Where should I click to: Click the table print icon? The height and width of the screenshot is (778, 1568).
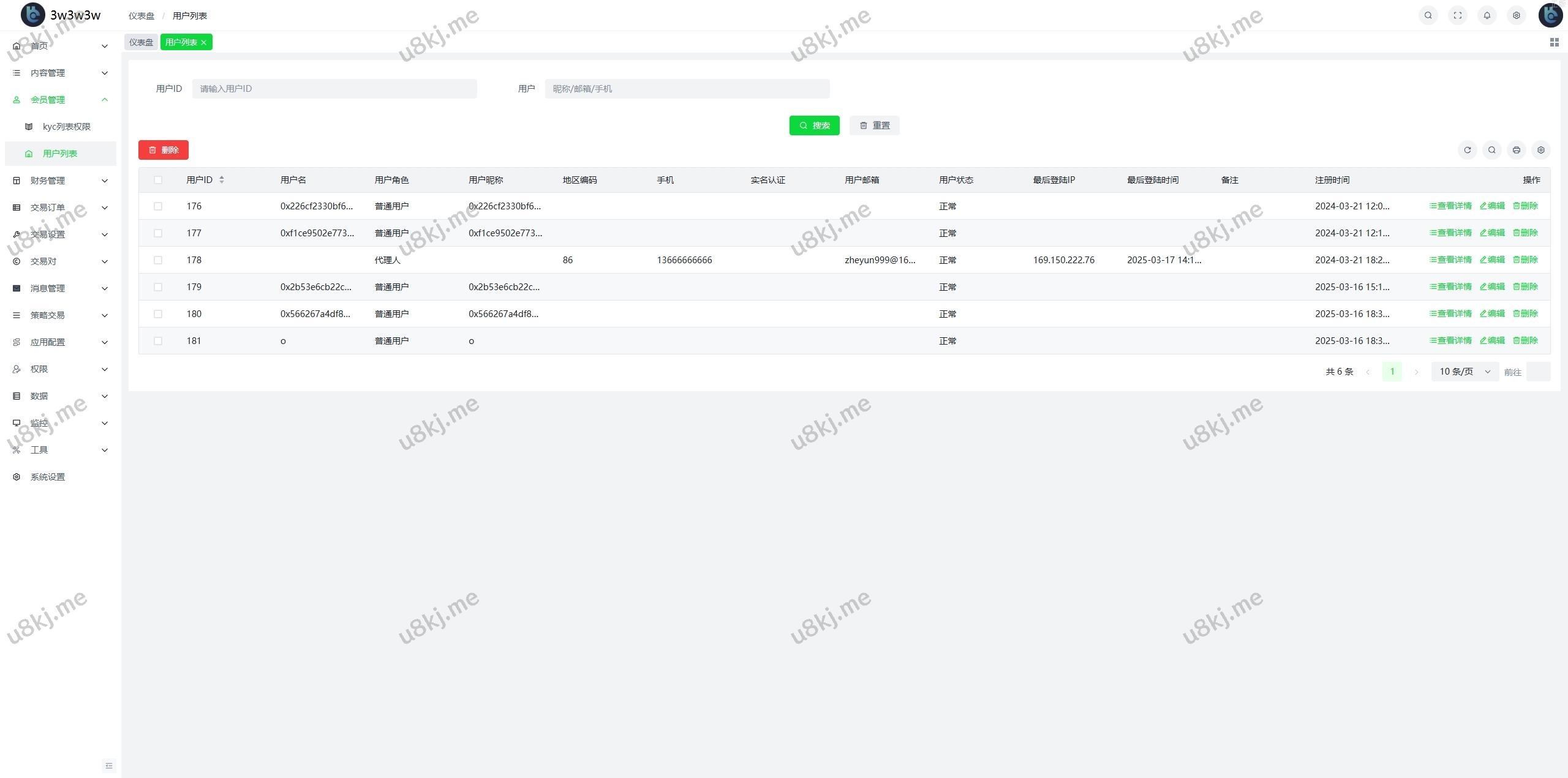(1516, 150)
